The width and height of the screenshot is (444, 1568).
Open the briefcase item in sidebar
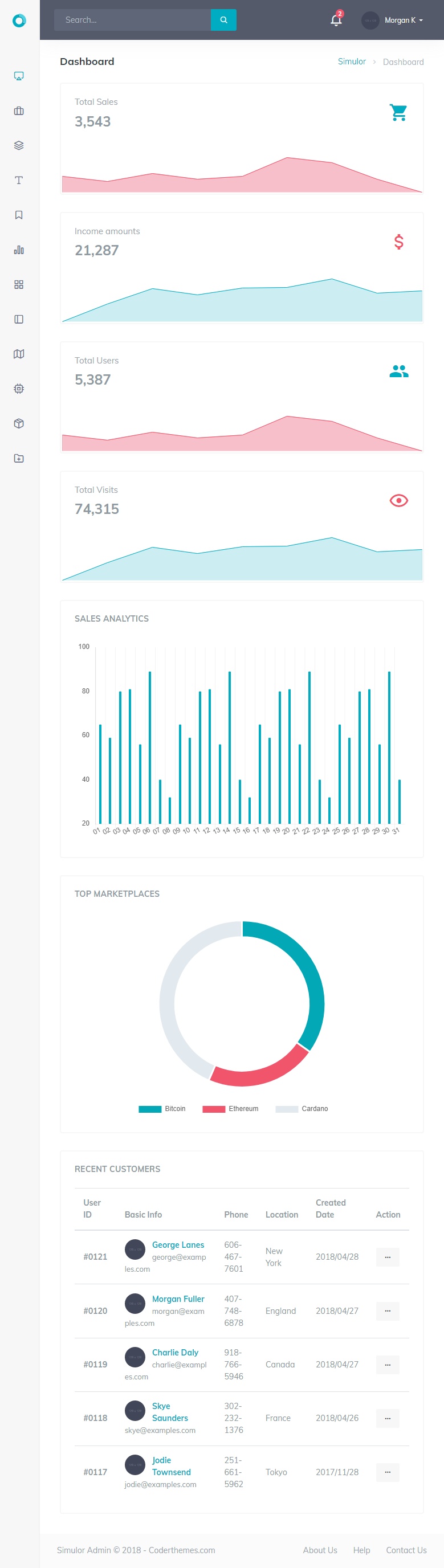point(19,111)
